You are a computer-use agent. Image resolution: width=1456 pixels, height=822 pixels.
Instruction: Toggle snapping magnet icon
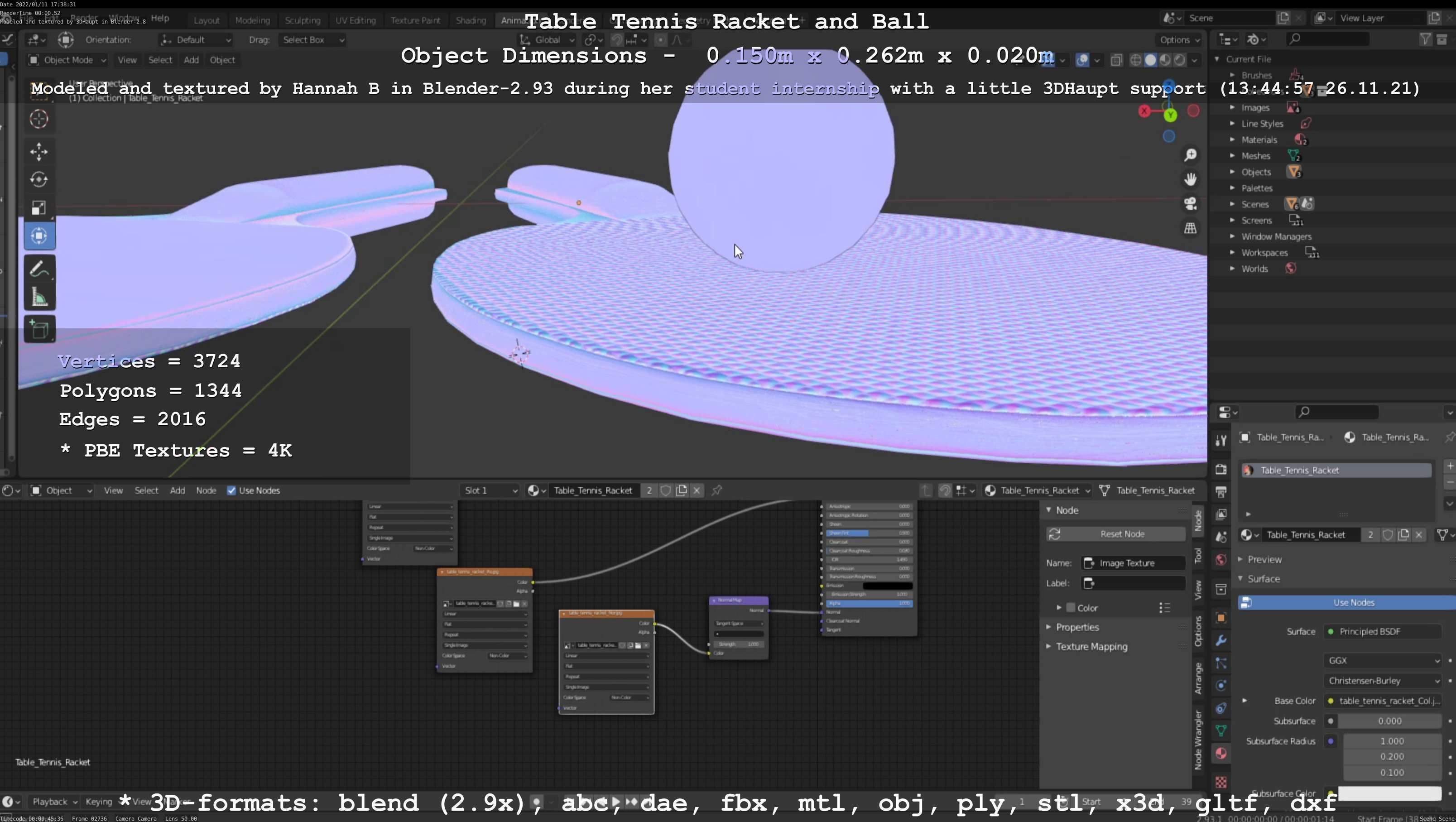[x=617, y=39]
